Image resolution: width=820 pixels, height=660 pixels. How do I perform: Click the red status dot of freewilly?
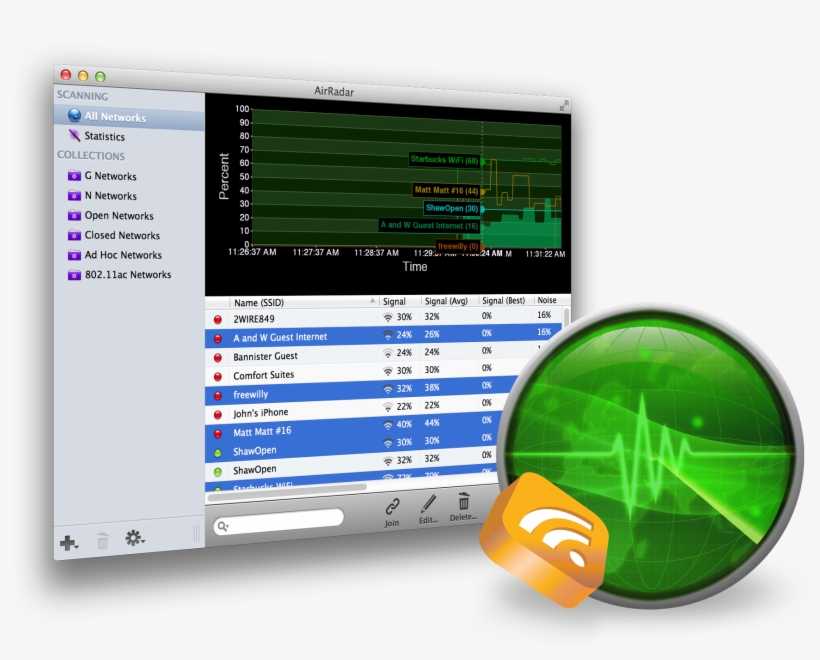tap(218, 396)
